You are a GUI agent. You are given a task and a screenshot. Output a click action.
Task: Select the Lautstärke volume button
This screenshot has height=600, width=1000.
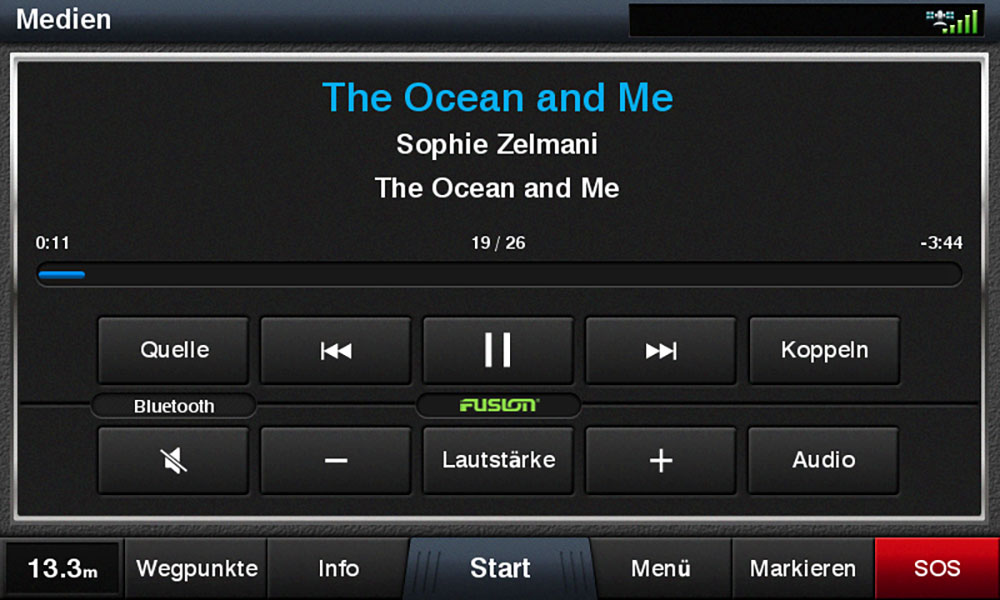(498, 460)
